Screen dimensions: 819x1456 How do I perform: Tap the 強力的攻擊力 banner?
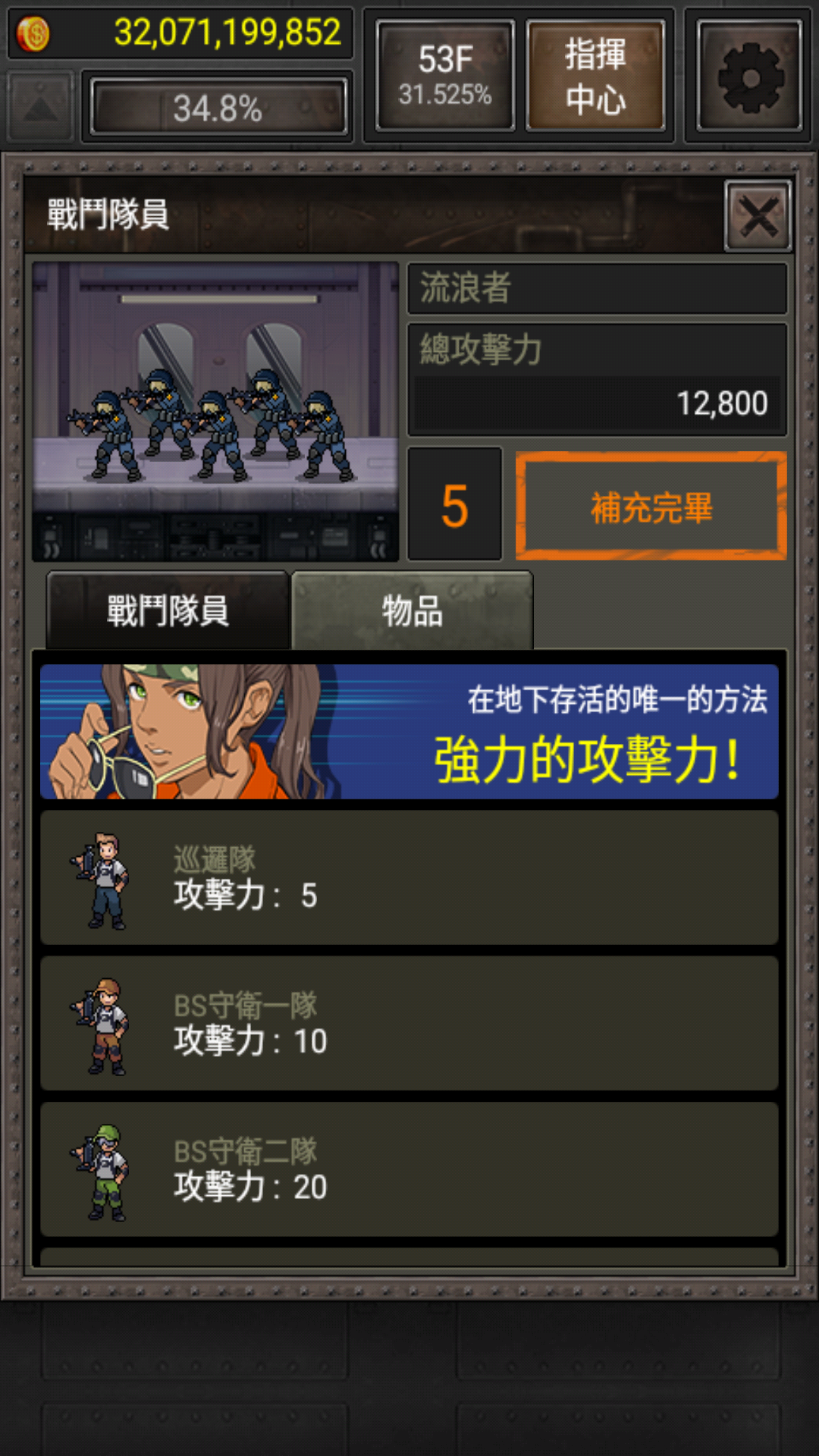tap(409, 732)
